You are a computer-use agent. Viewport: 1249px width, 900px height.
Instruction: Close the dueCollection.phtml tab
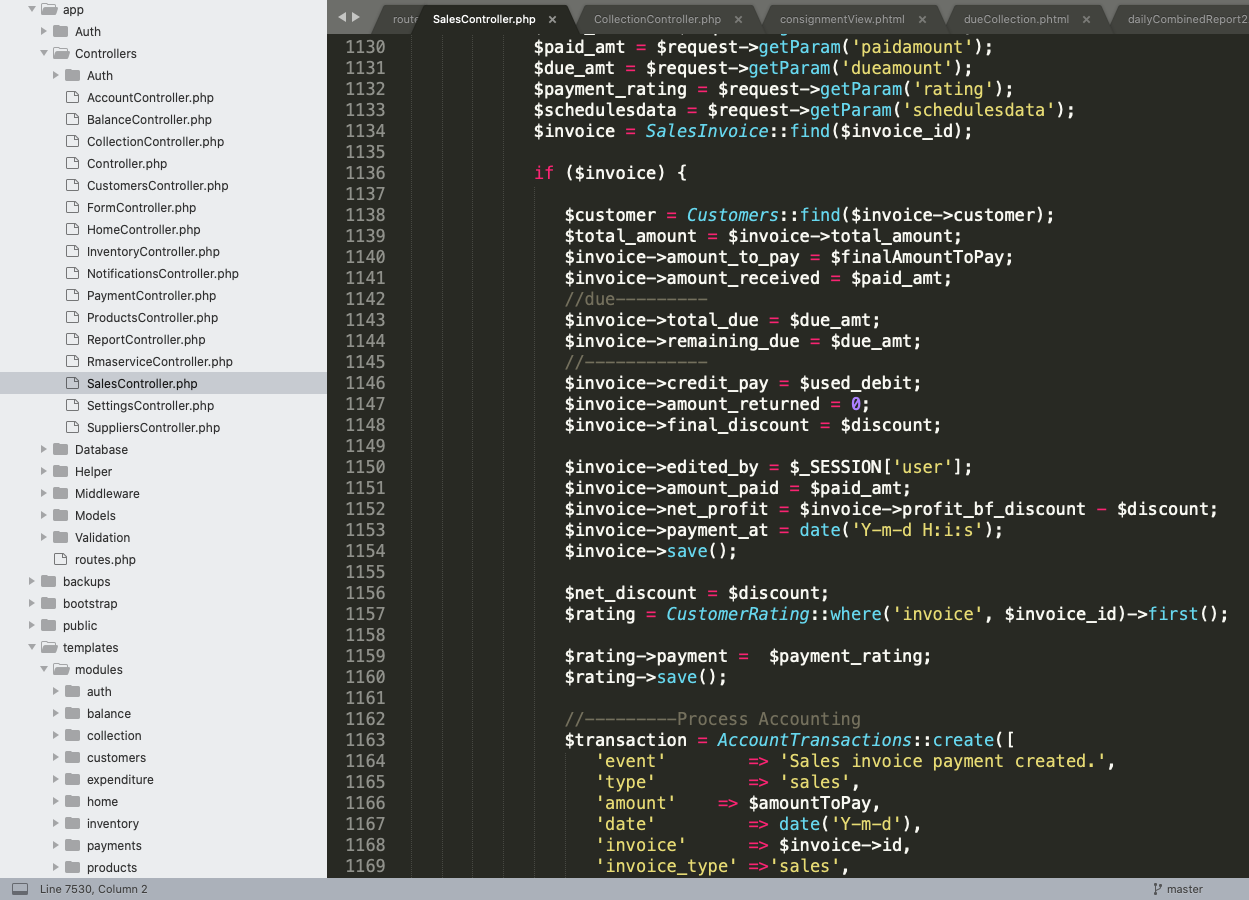(1086, 19)
